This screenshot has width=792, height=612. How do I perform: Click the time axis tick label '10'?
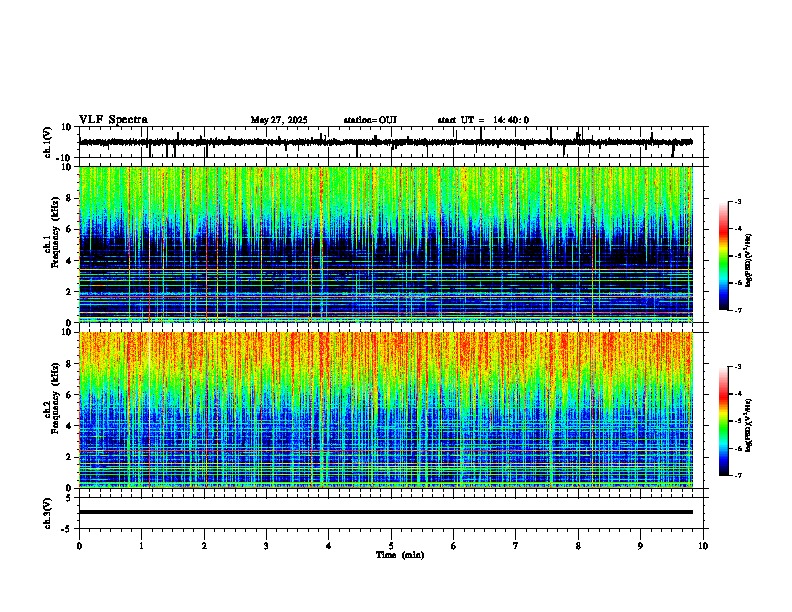(703, 546)
